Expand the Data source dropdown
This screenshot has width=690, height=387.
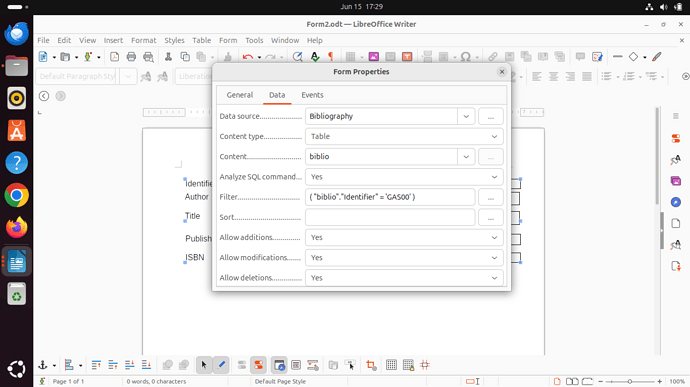[x=466, y=116]
